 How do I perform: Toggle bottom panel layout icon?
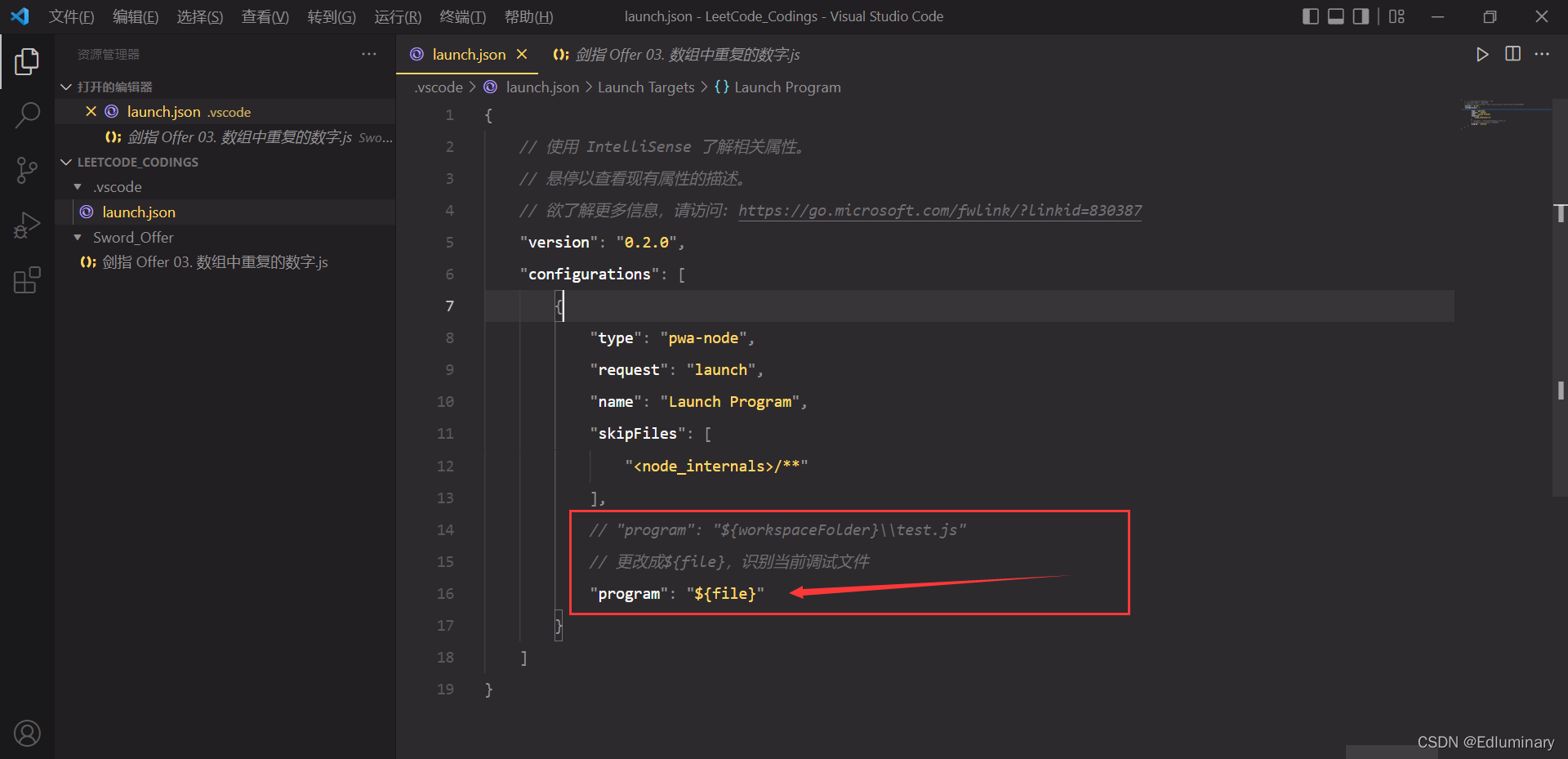tap(1335, 16)
